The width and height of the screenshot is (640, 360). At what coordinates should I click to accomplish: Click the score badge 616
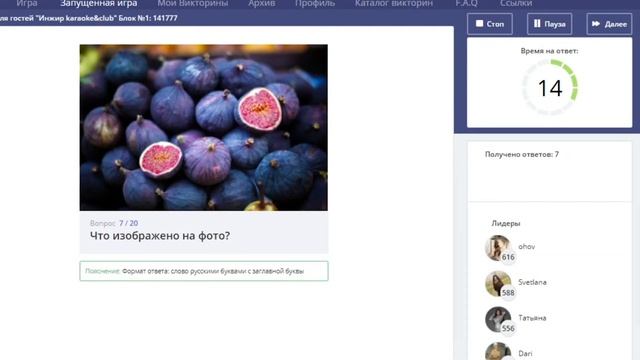pos(508,257)
